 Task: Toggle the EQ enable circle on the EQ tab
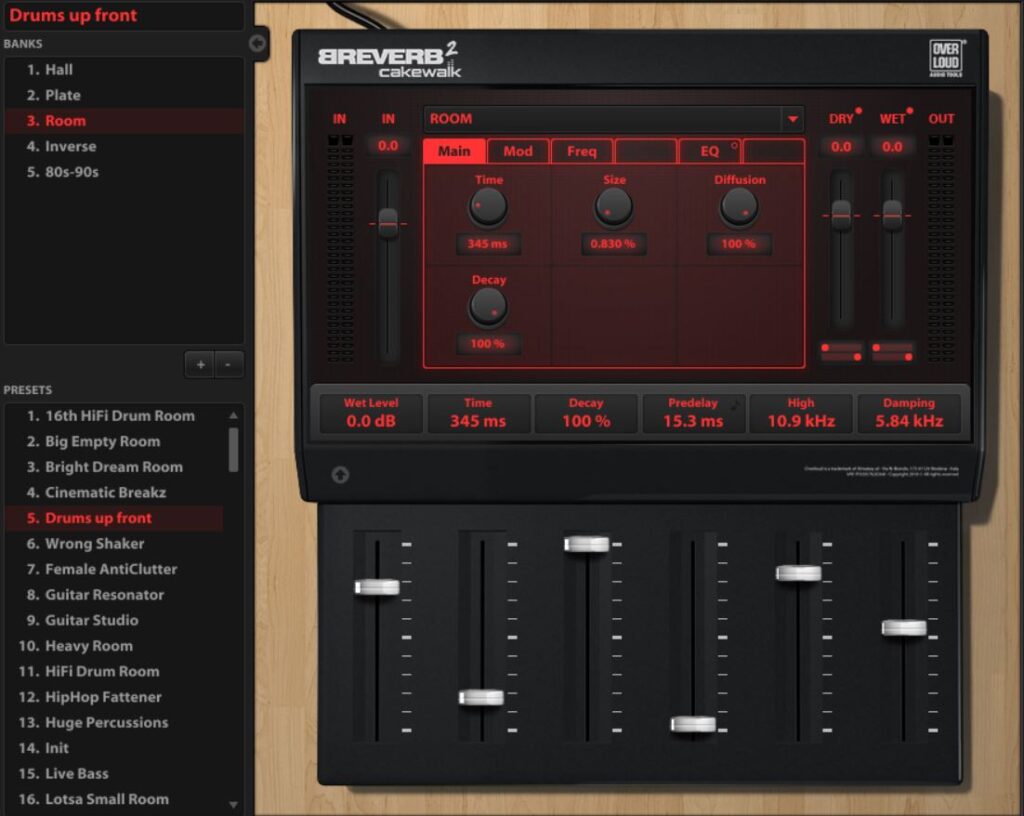click(x=734, y=145)
